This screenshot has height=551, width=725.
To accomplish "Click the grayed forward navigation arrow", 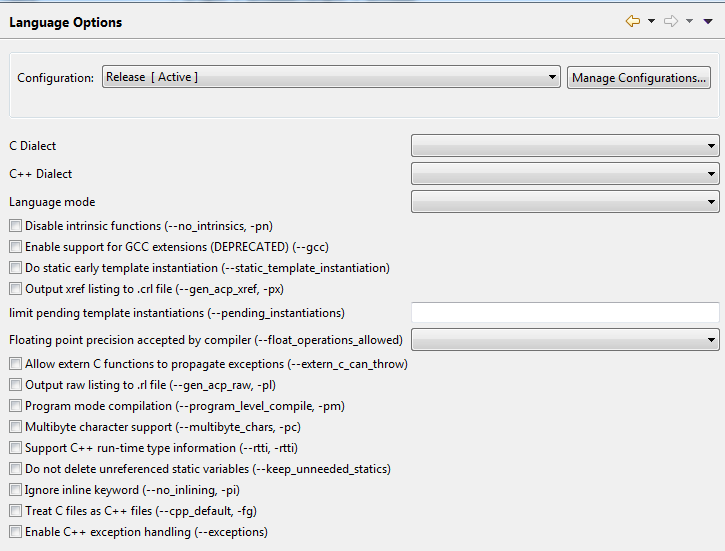I will click(671, 21).
